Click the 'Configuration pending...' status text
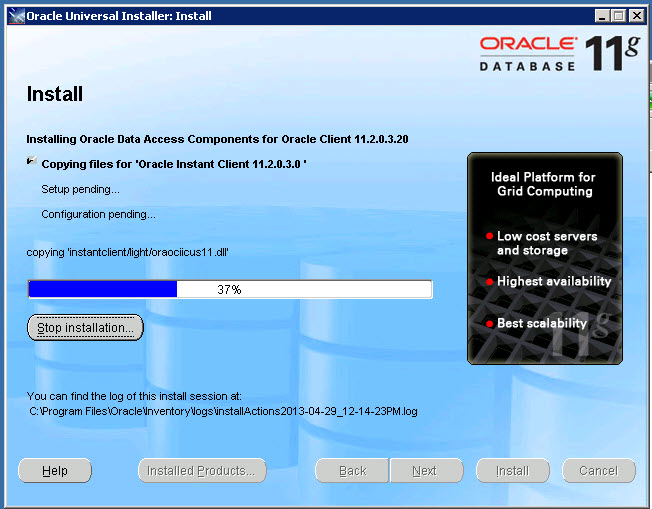Screen dimensions: 652x509 point(98,215)
